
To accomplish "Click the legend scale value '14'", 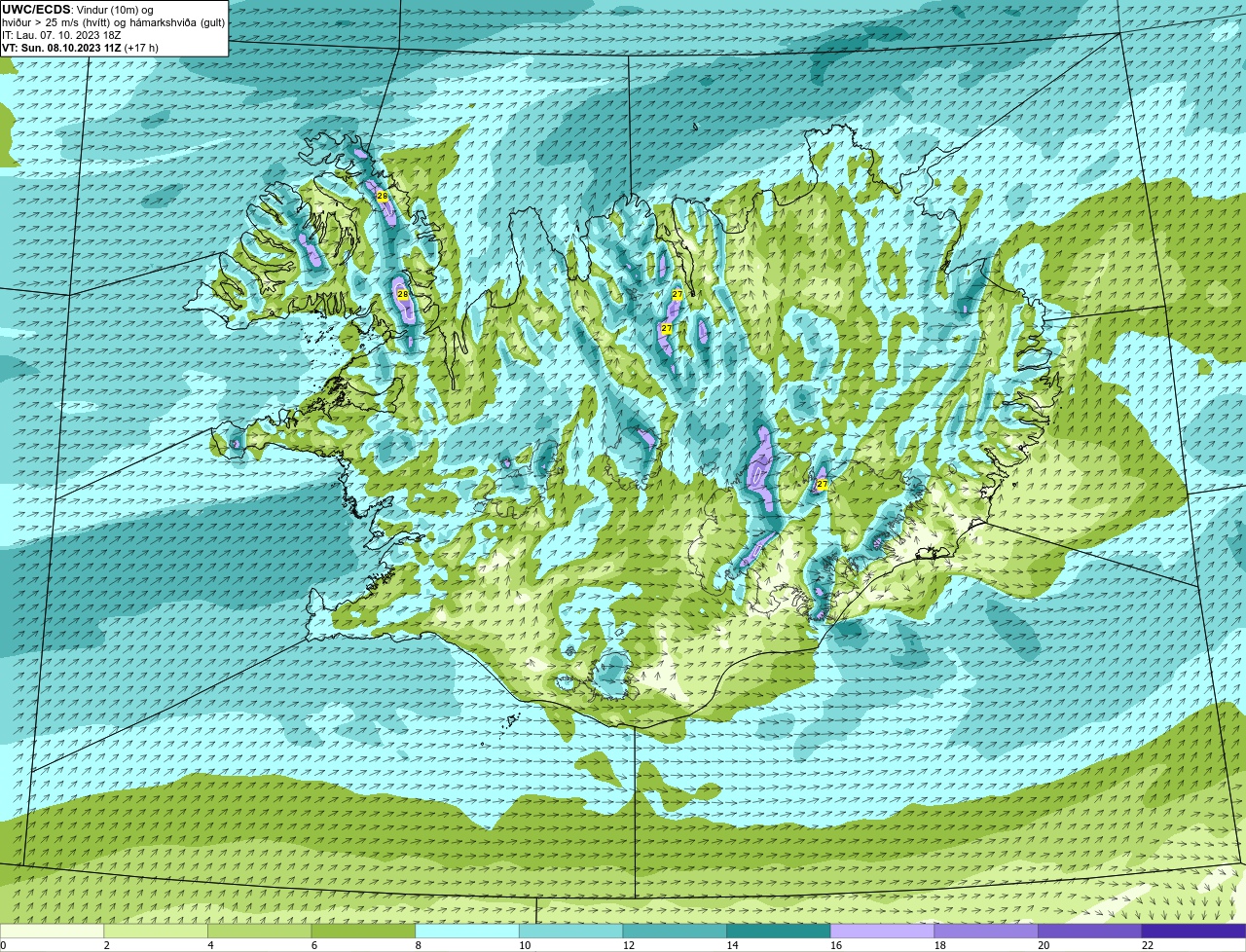I will point(733,945).
